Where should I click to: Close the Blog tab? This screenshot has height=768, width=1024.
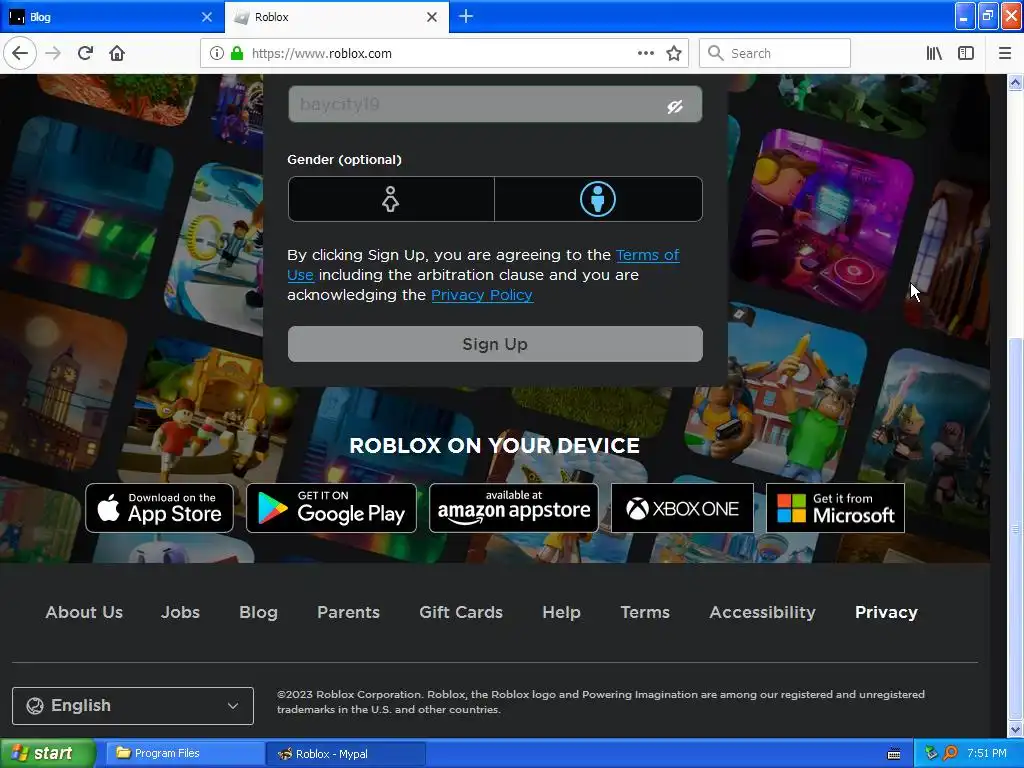207,17
